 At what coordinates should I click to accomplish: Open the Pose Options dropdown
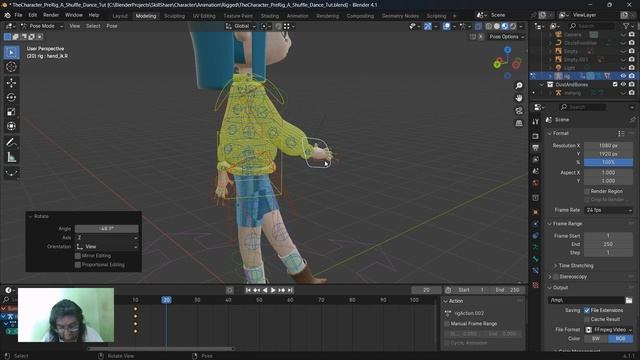(x=507, y=37)
